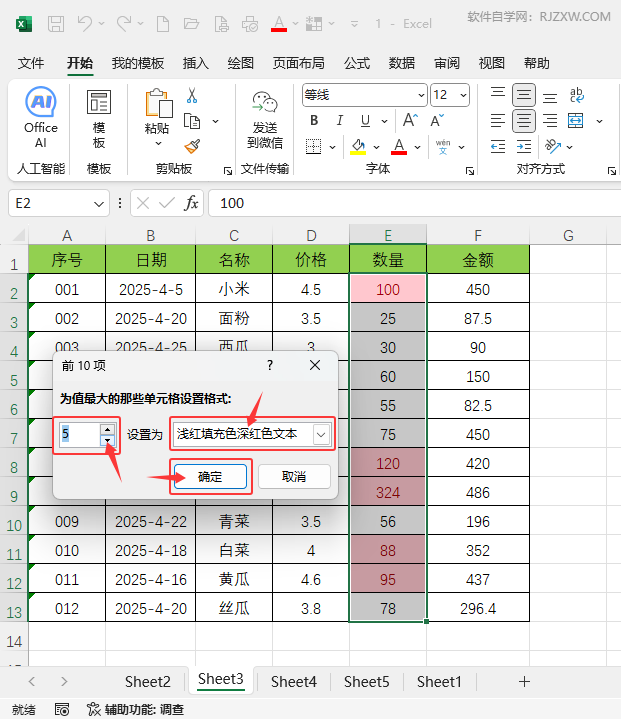This screenshot has height=719, width=621.
Task: Expand the font size 12 dropdown
Action: [x=463, y=95]
